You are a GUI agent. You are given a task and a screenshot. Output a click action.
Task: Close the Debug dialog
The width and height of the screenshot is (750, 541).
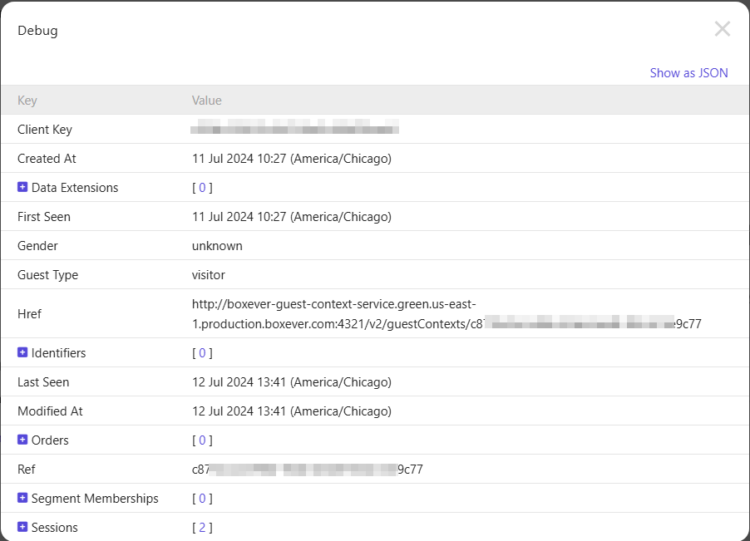tap(722, 30)
